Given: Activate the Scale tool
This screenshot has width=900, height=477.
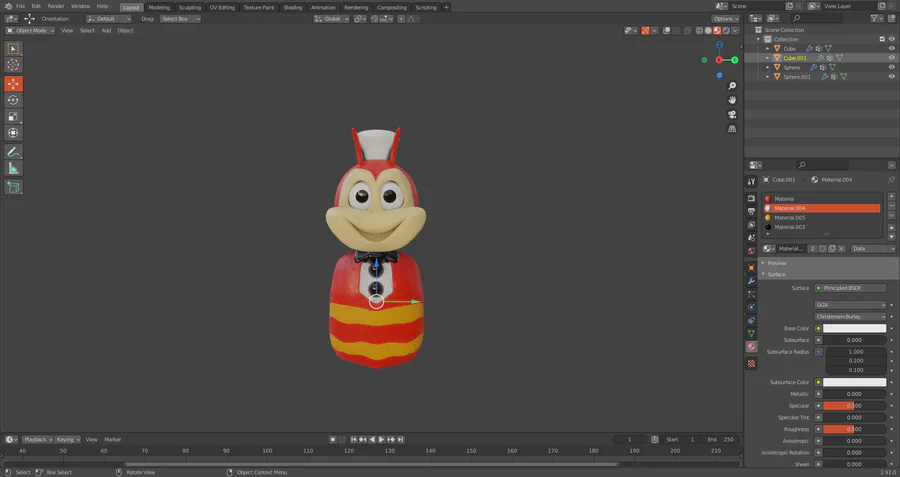Looking at the screenshot, I should click(13, 117).
